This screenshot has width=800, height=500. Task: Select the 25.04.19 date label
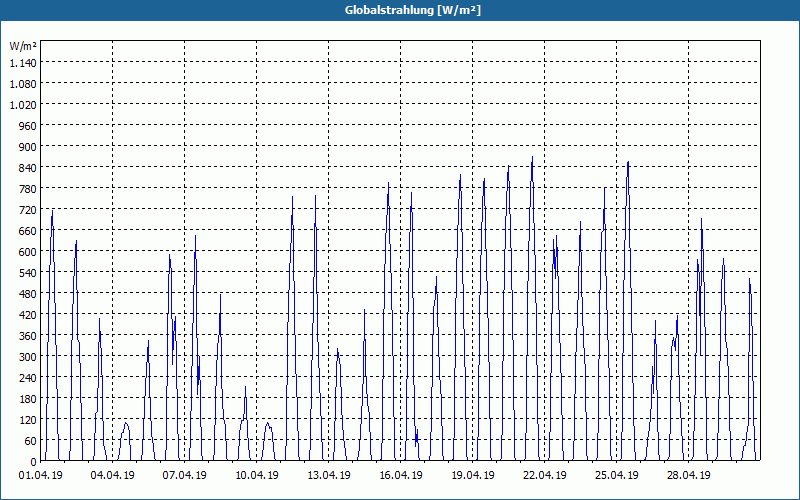pyautogui.click(x=616, y=476)
